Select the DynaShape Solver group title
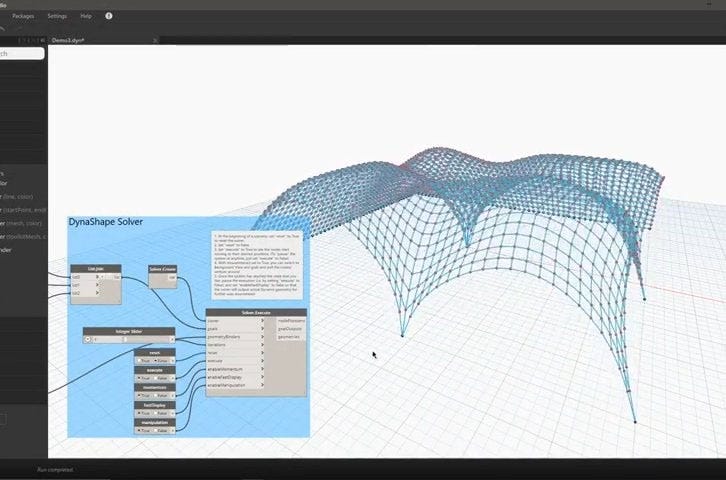This screenshot has width=726, height=480. [x=105, y=222]
